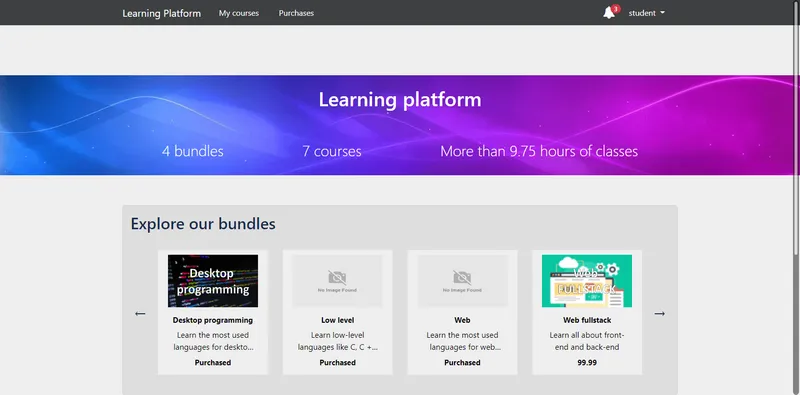
Task: Select the Desktop programming bundle title
Action: [x=213, y=320]
